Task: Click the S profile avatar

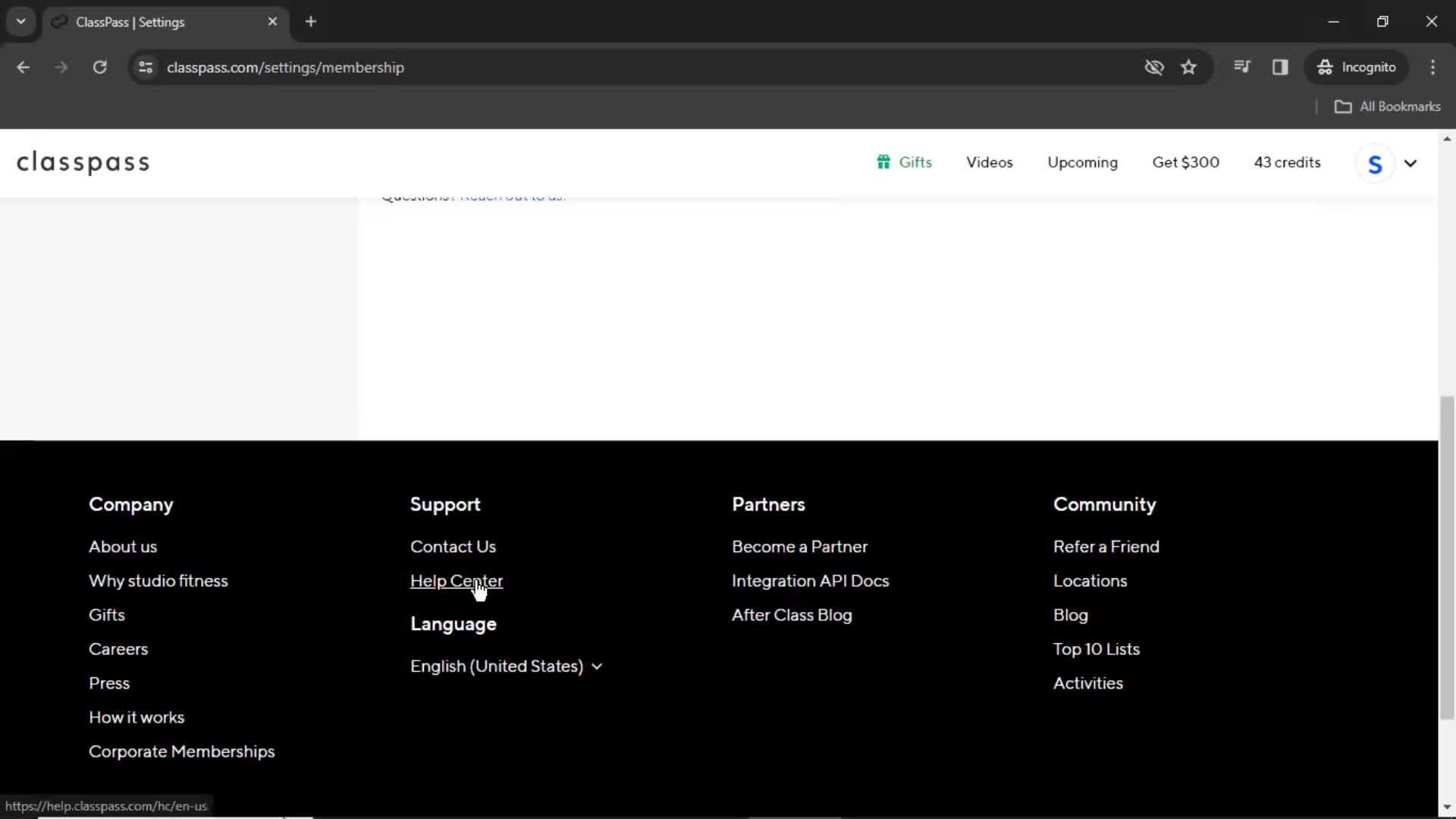Action: (1375, 163)
